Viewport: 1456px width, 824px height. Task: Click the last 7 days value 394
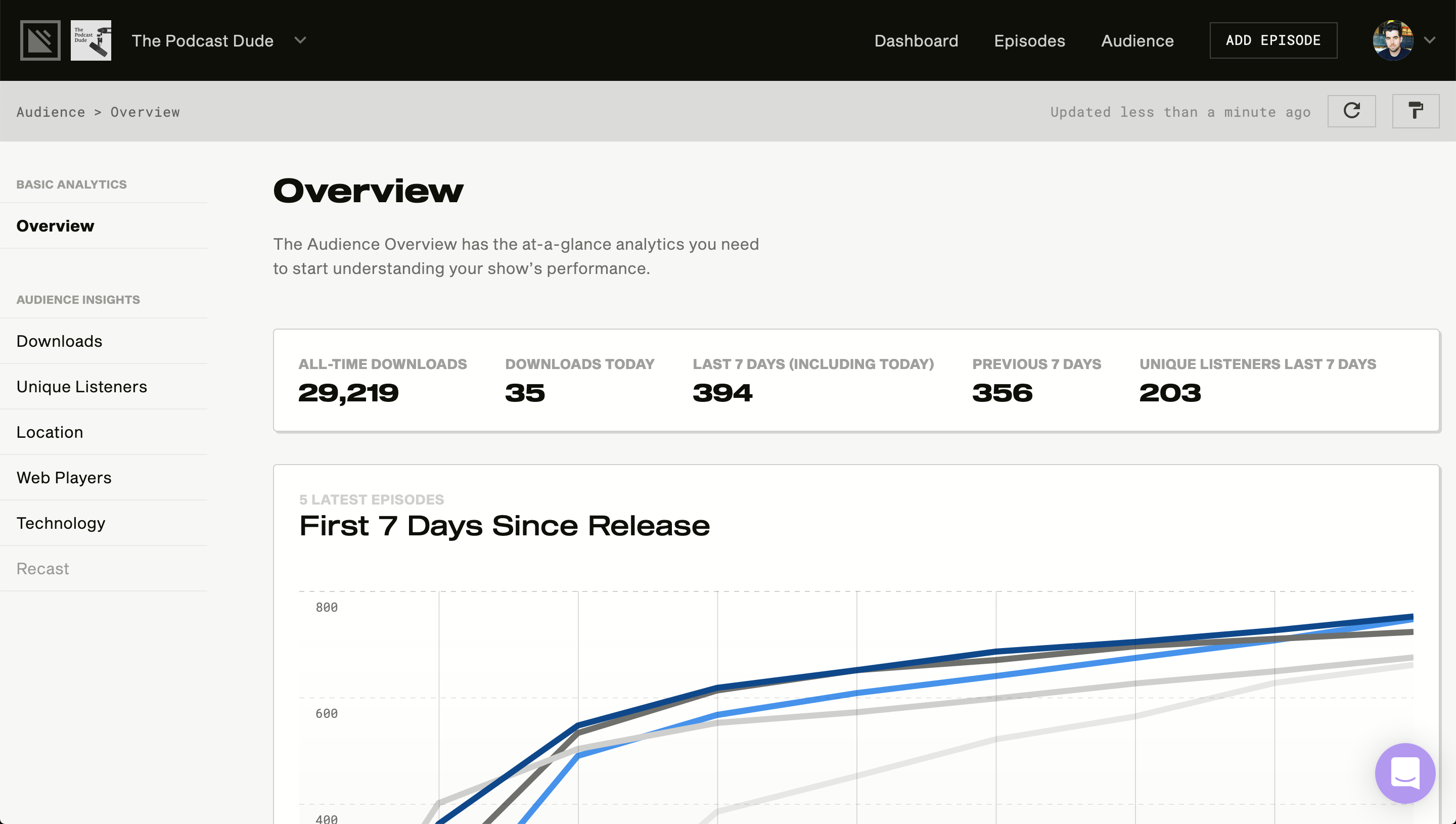coord(722,393)
